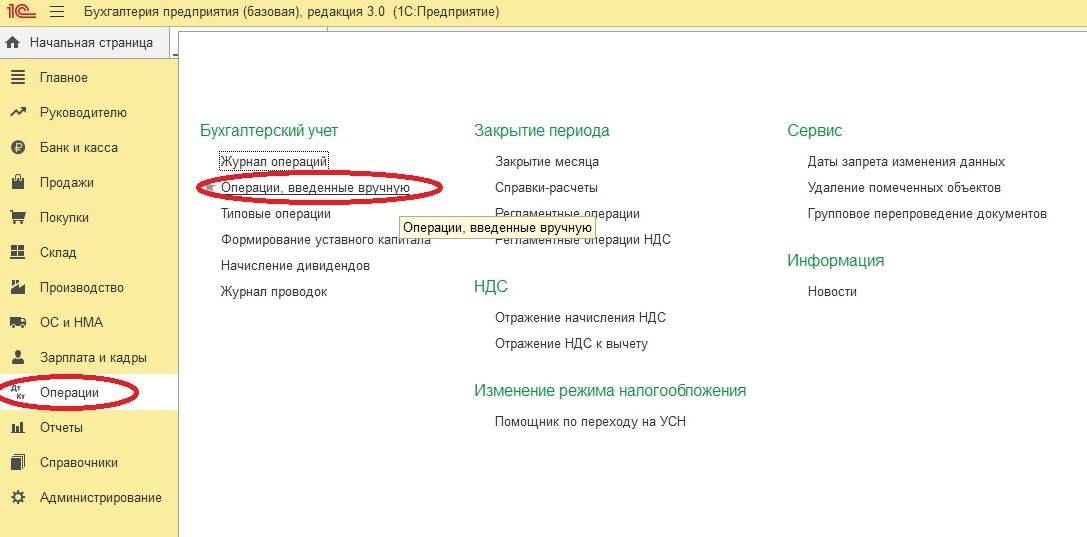
Task: Click the Администрирование gear icon
Action: 17,498
